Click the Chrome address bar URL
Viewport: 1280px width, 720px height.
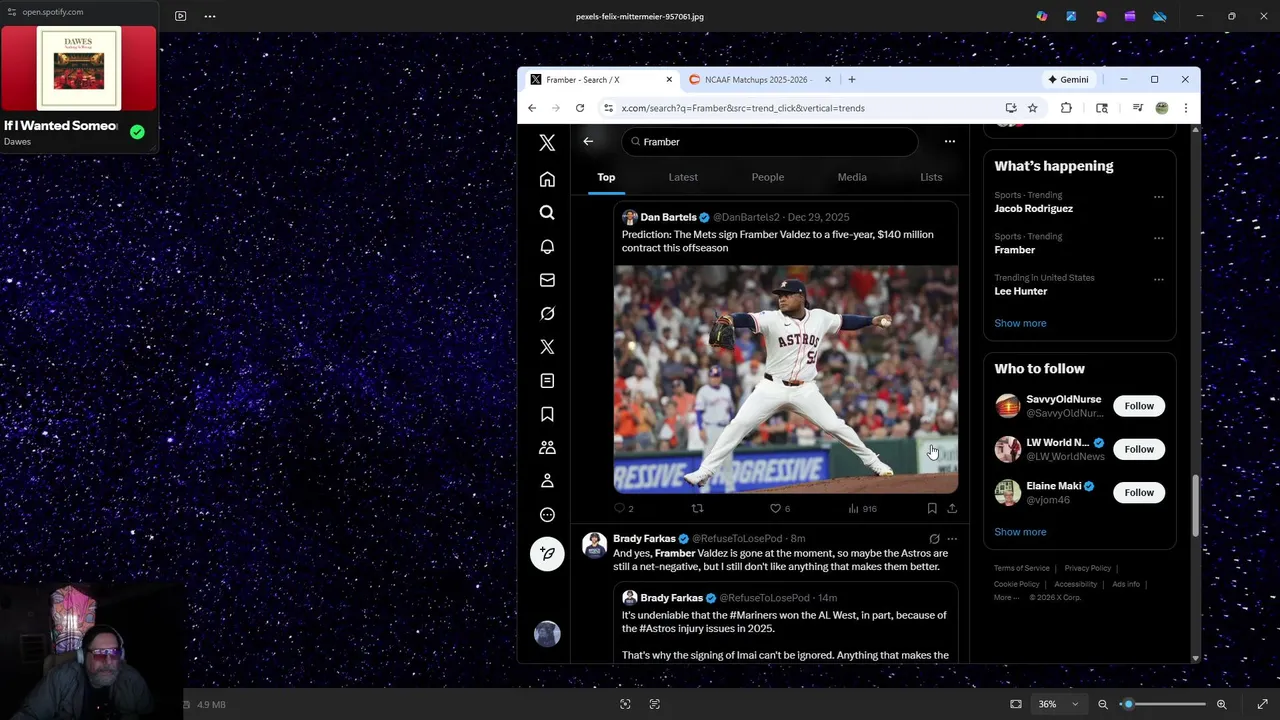[742, 108]
